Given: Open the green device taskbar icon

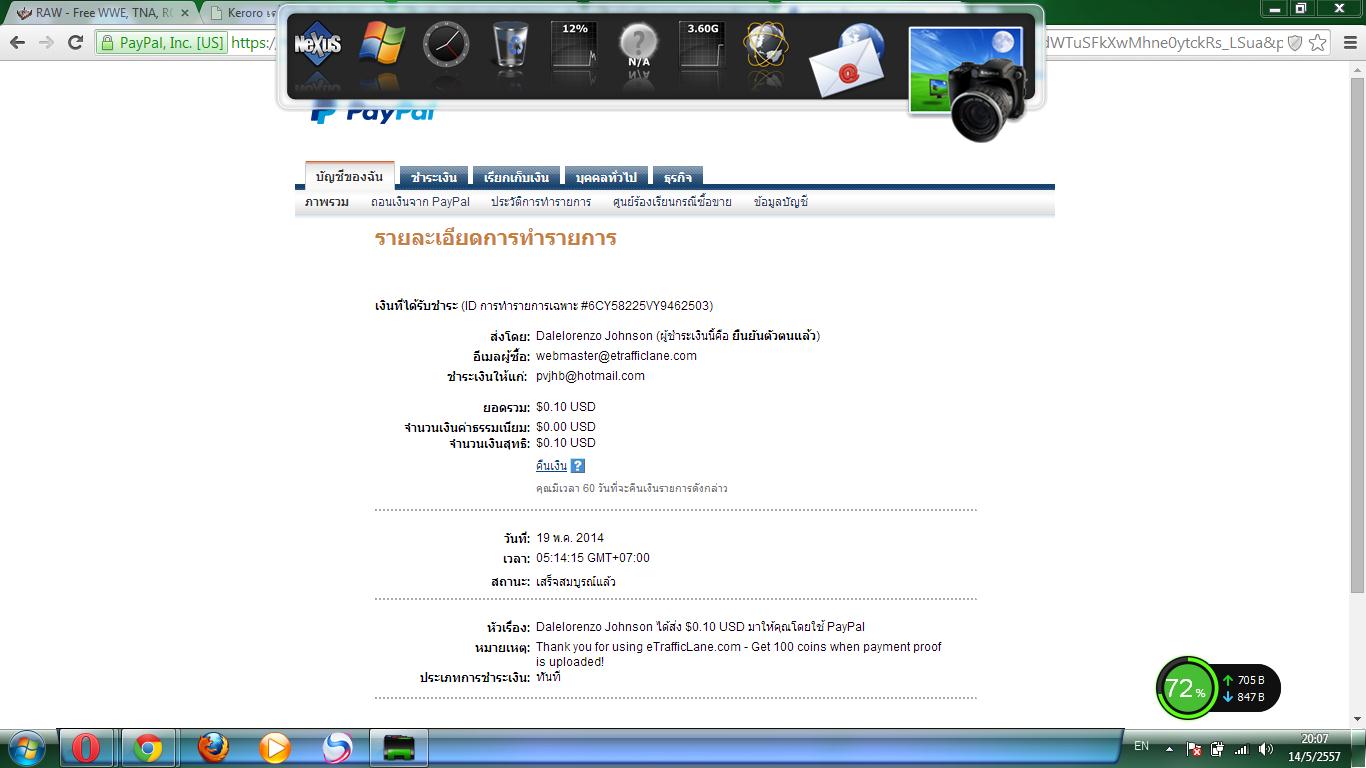Looking at the screenshot, I should pos(399,748).
